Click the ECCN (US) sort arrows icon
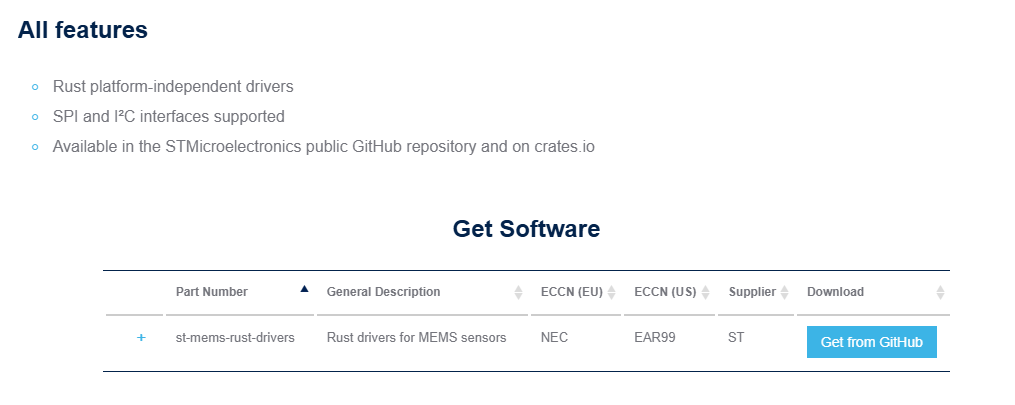The height and width of the screenshot is (405, 1015). 706,292
